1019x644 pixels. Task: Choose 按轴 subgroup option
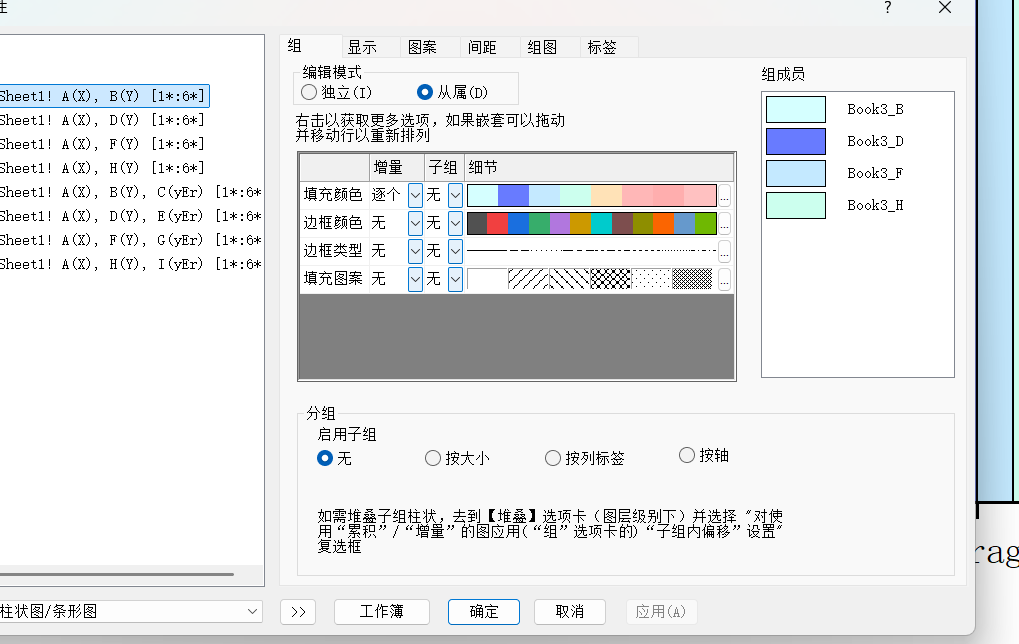coord(687,455)
